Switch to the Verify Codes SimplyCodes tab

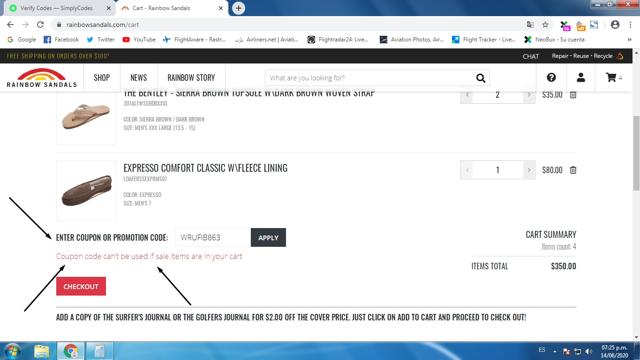pyautogui.click(x=56, y=8)
